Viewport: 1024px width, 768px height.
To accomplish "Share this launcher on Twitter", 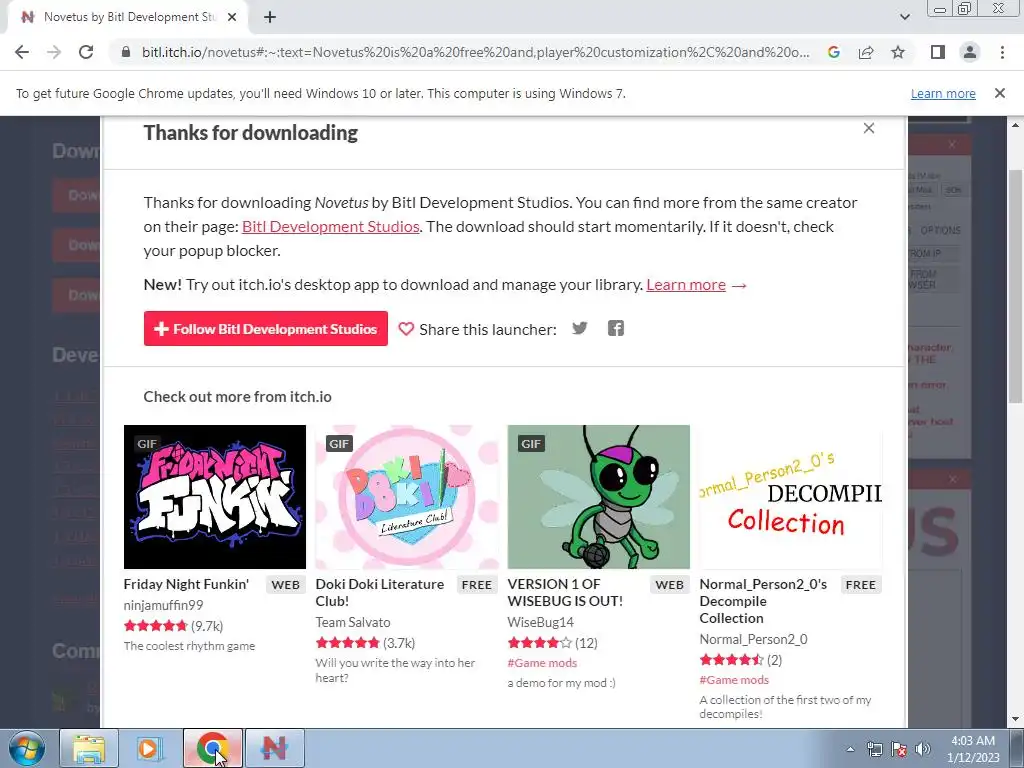I will point(579,328).
